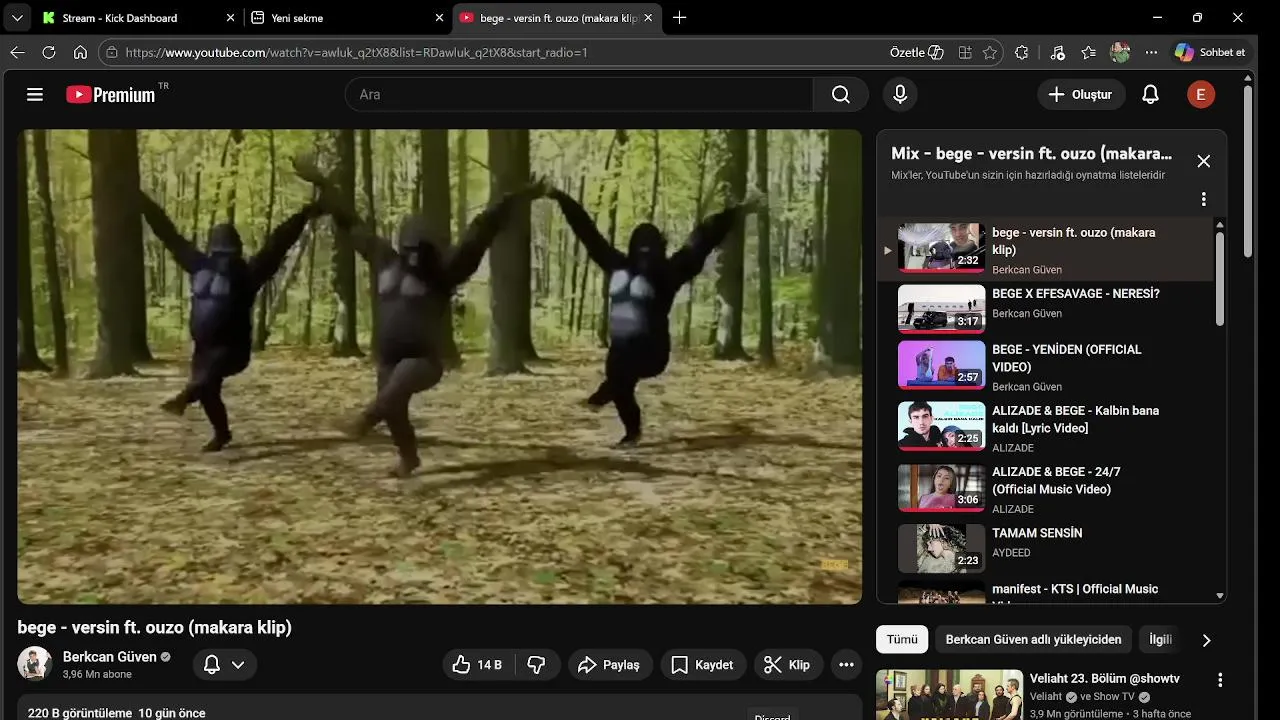Open account avatar E menu
The height and width of the screenshot is (720, 1280).
[x=1201, y=94]
